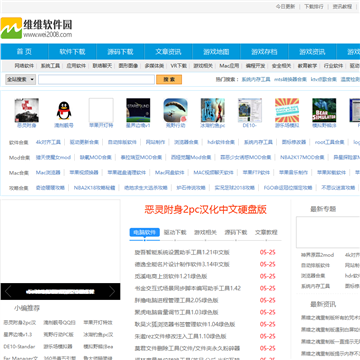Open 自动排版软件 link in 最新专题
Image resolution: width=360 pixels, height=360 pixels.
pos(315,265)
